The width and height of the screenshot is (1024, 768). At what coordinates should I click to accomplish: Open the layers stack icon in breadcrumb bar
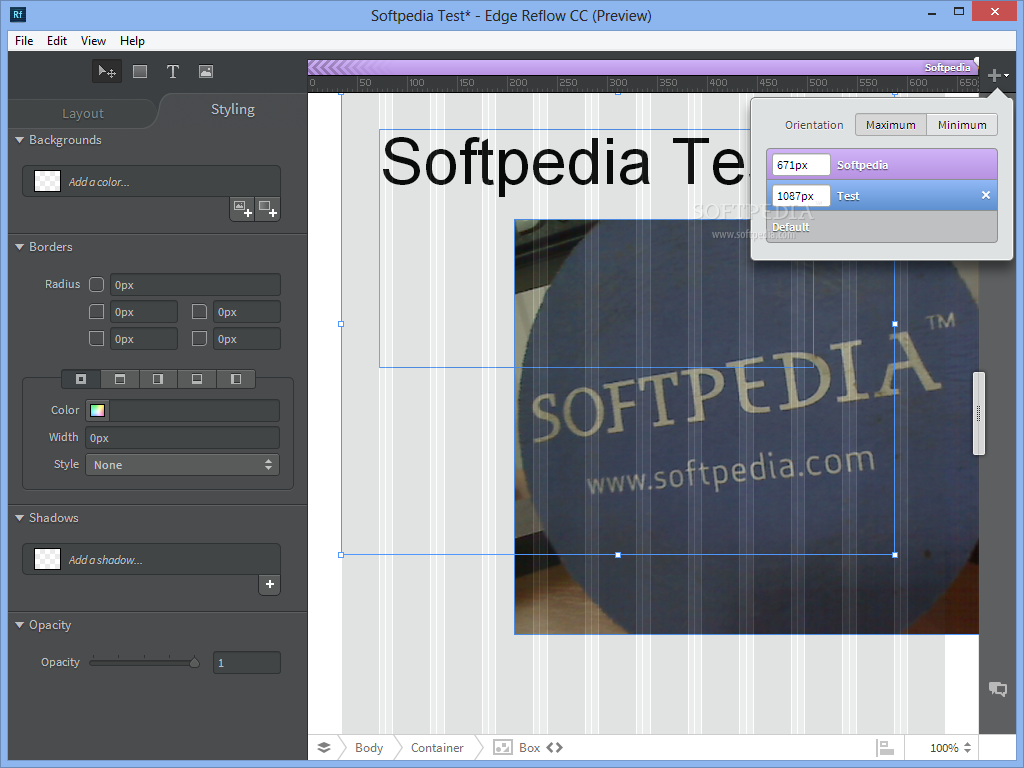pyautogui.click(x=324, y=748)
